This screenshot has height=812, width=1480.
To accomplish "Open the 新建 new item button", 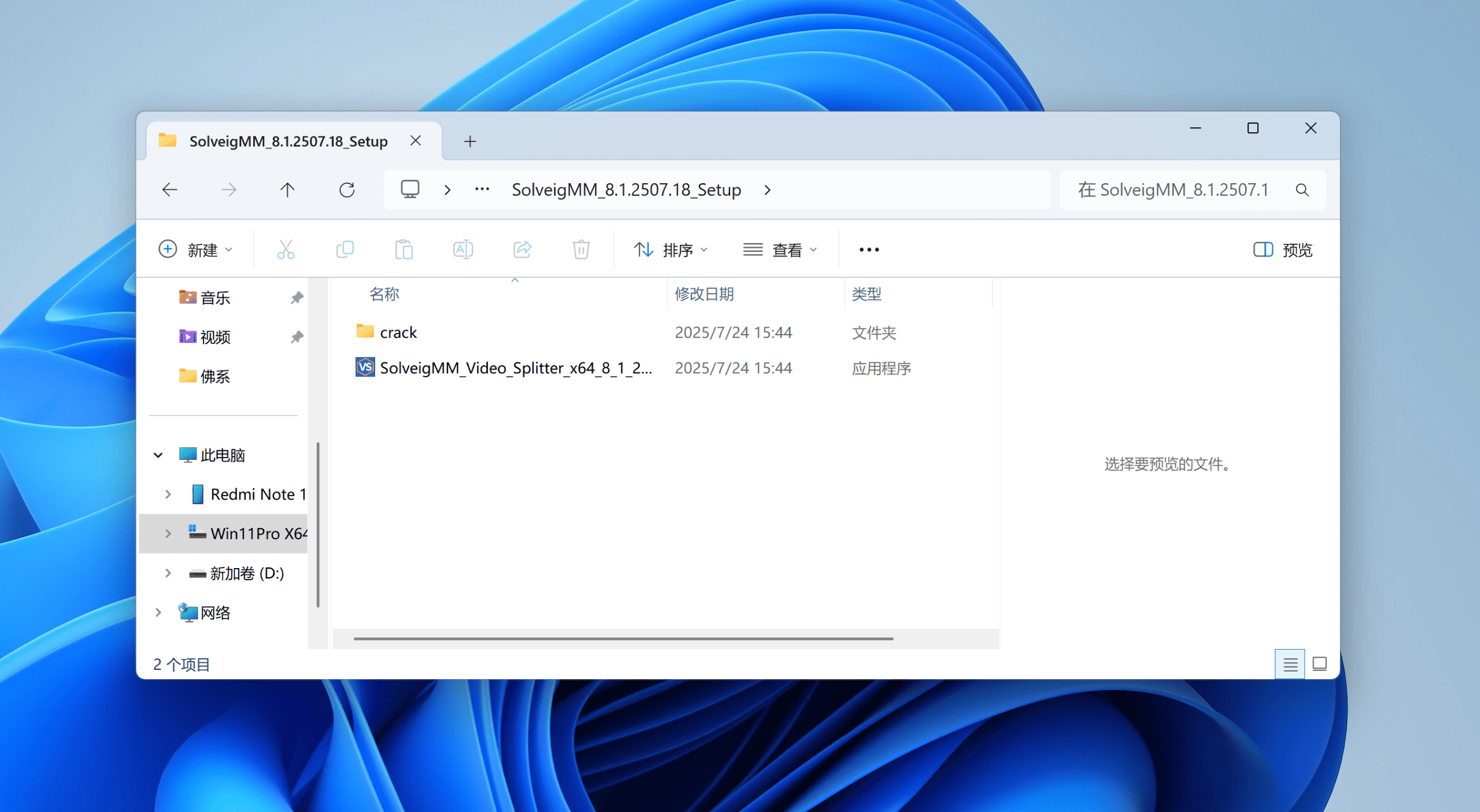I will point(195,250).
